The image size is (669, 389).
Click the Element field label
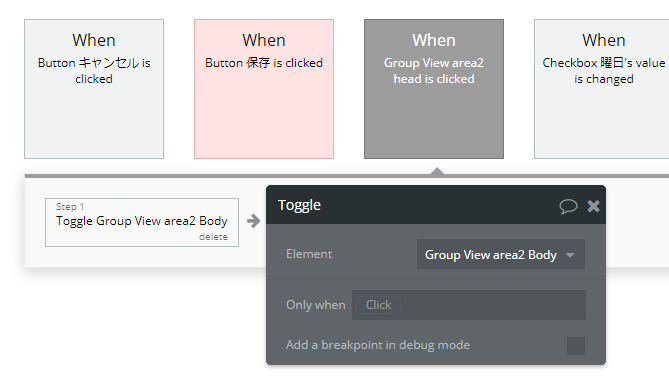coord(309,254)
